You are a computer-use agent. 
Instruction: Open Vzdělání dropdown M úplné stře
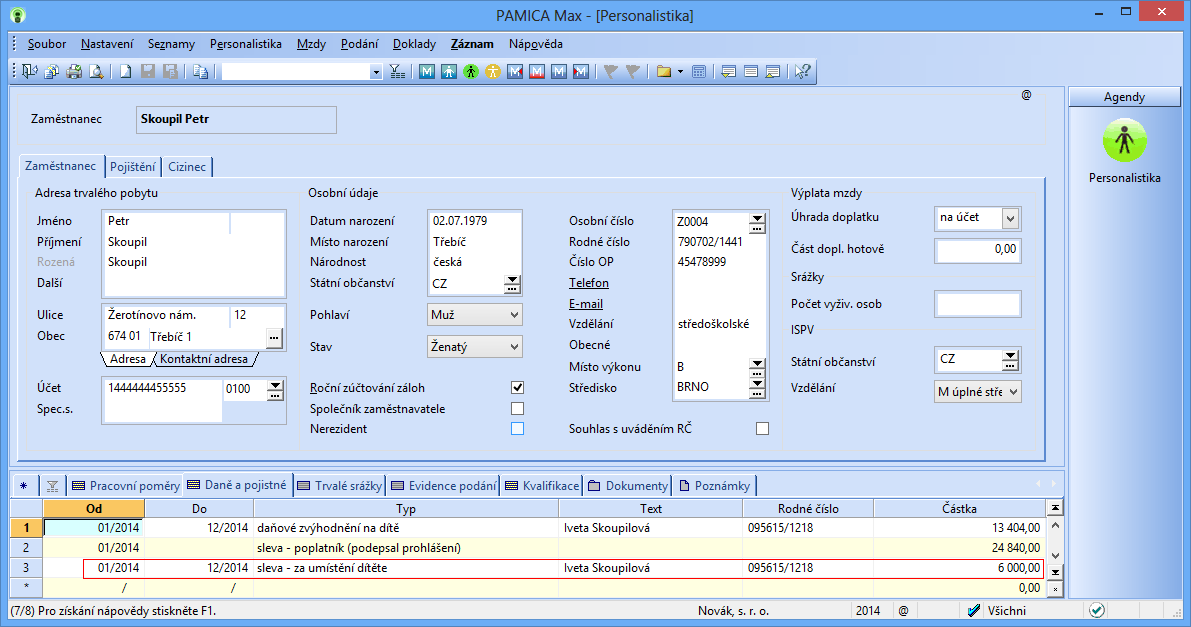[x=978, y=391]
